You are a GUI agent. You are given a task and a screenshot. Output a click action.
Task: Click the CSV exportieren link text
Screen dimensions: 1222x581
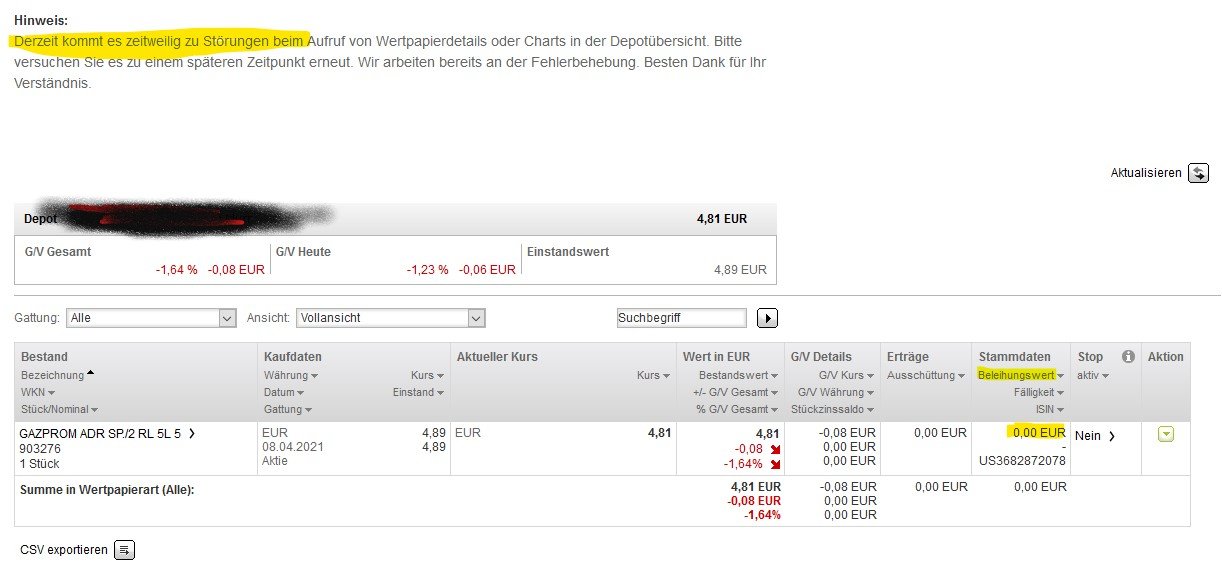63,550
